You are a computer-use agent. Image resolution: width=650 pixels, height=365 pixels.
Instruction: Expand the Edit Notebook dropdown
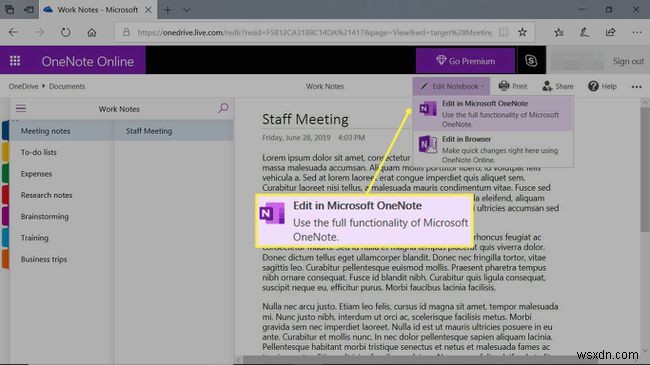click(x=451, y=86)
